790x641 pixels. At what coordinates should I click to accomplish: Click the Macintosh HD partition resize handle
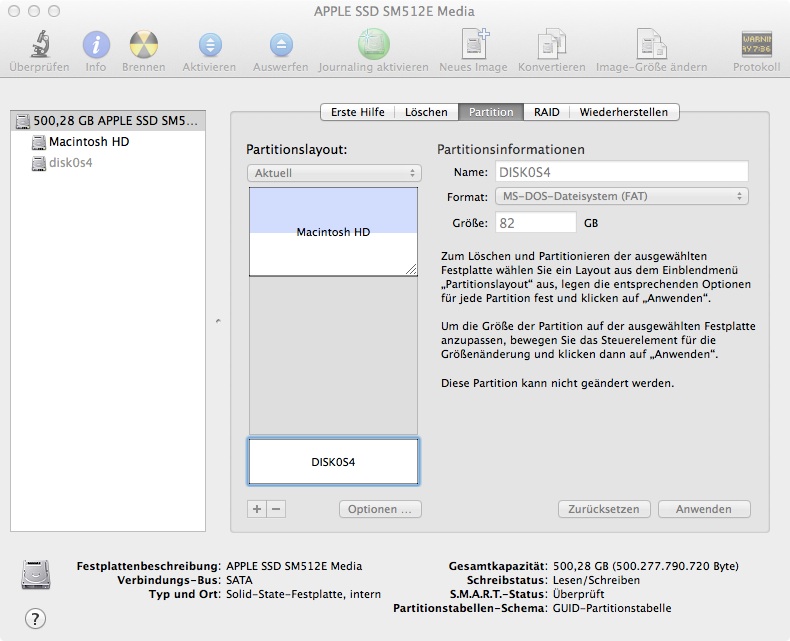pos(411,269)
